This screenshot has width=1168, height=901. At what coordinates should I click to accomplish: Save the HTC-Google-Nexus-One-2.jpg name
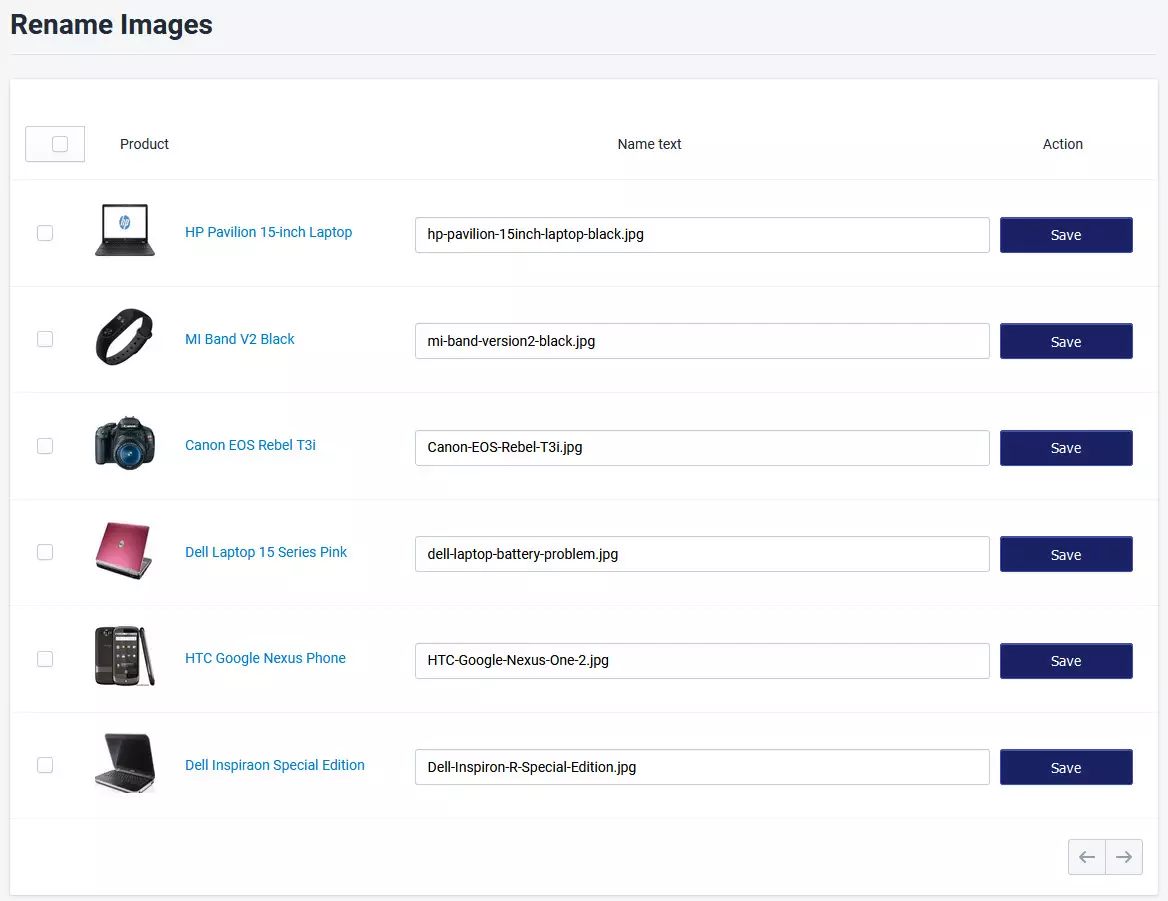tap(1066, 661)
